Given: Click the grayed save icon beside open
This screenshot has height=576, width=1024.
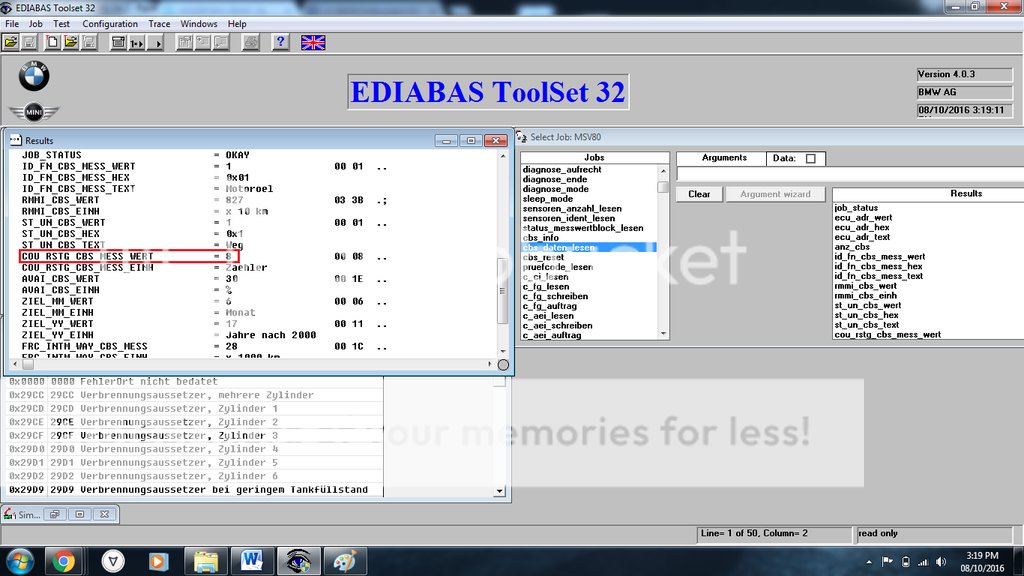Looking at the screenshot, I should (x=29, y=43).
